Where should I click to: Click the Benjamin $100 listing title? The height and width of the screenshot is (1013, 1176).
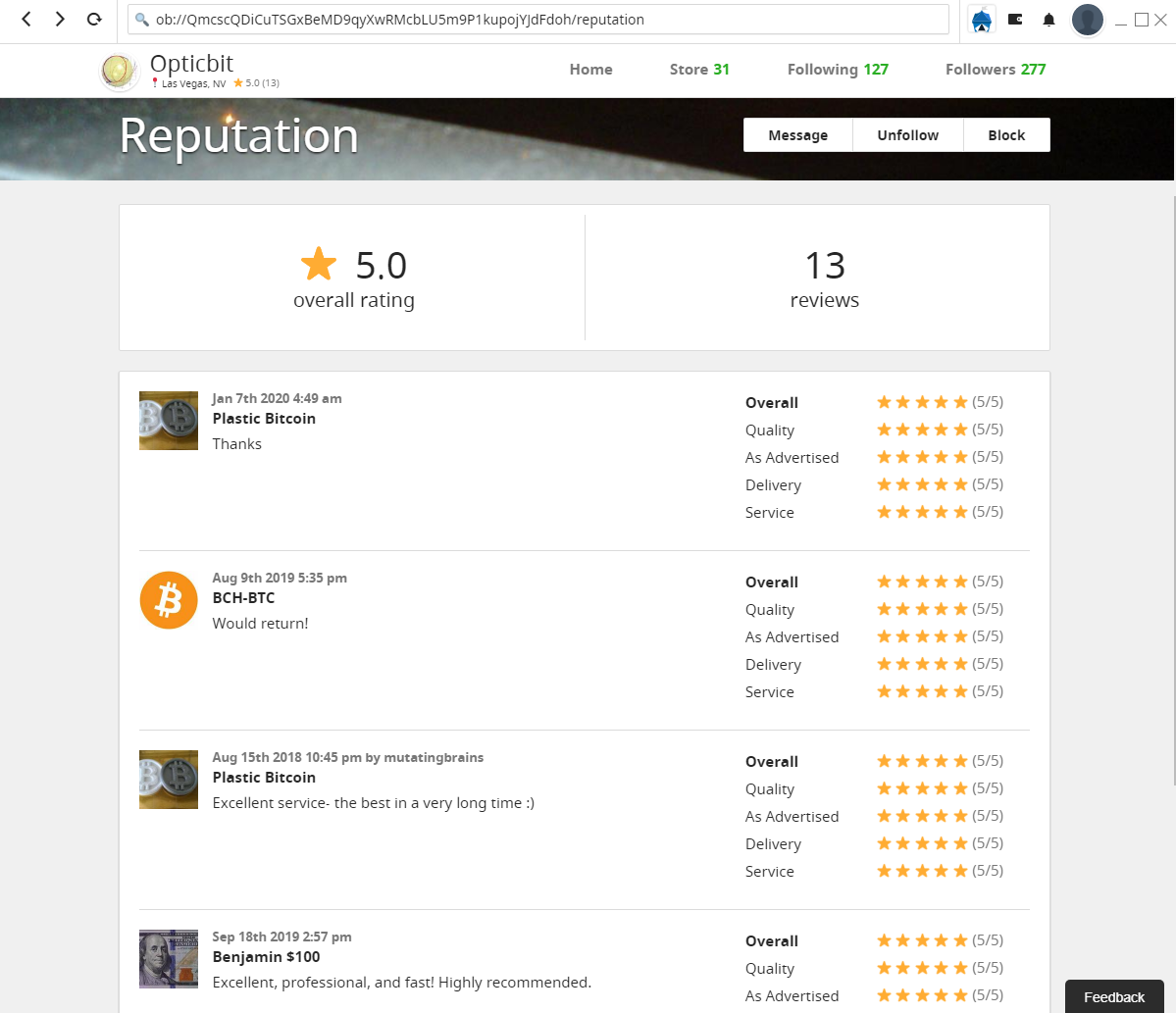click(x=266, y=957)
